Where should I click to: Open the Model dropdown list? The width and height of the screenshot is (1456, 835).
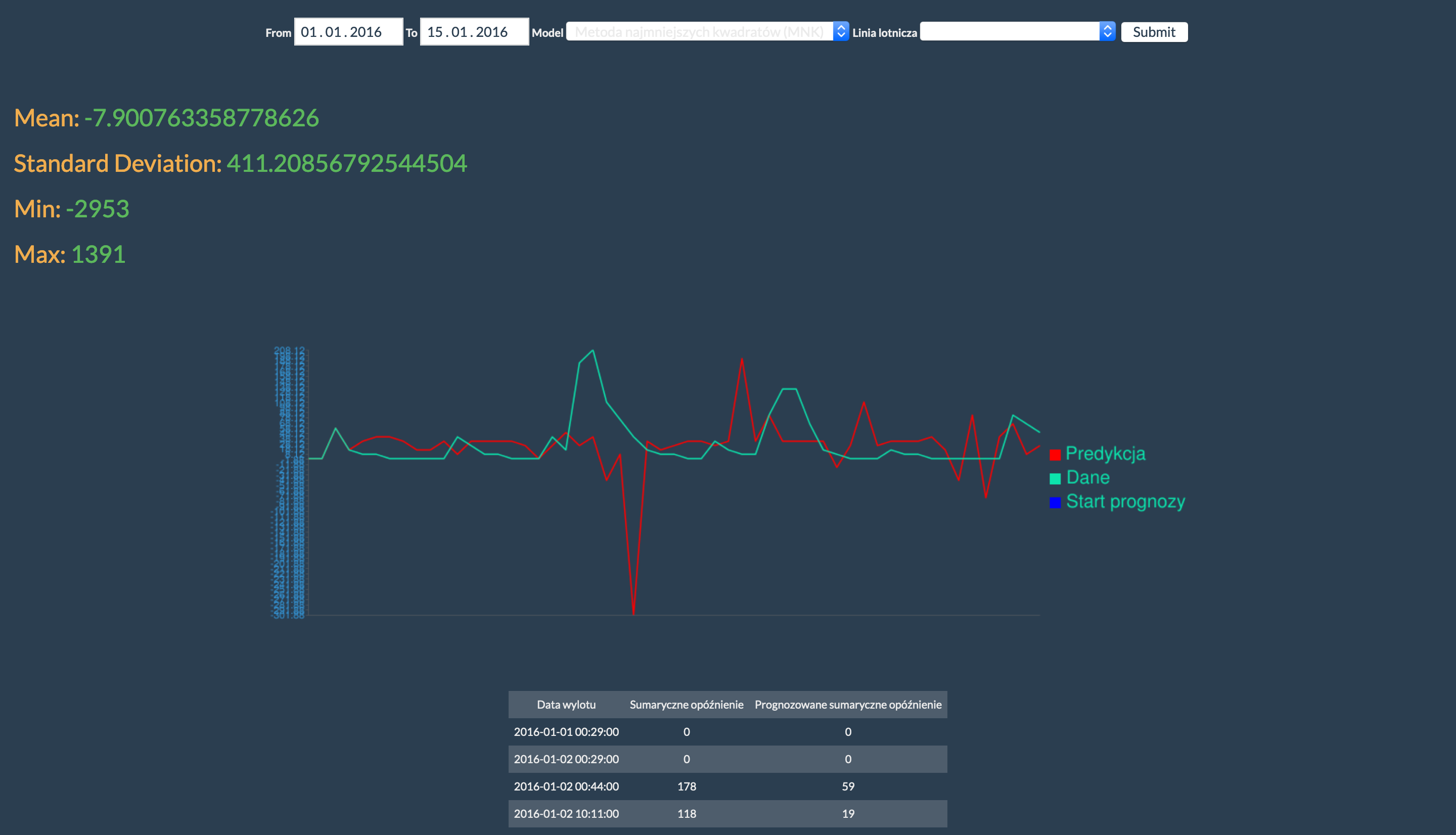(706, 32)
